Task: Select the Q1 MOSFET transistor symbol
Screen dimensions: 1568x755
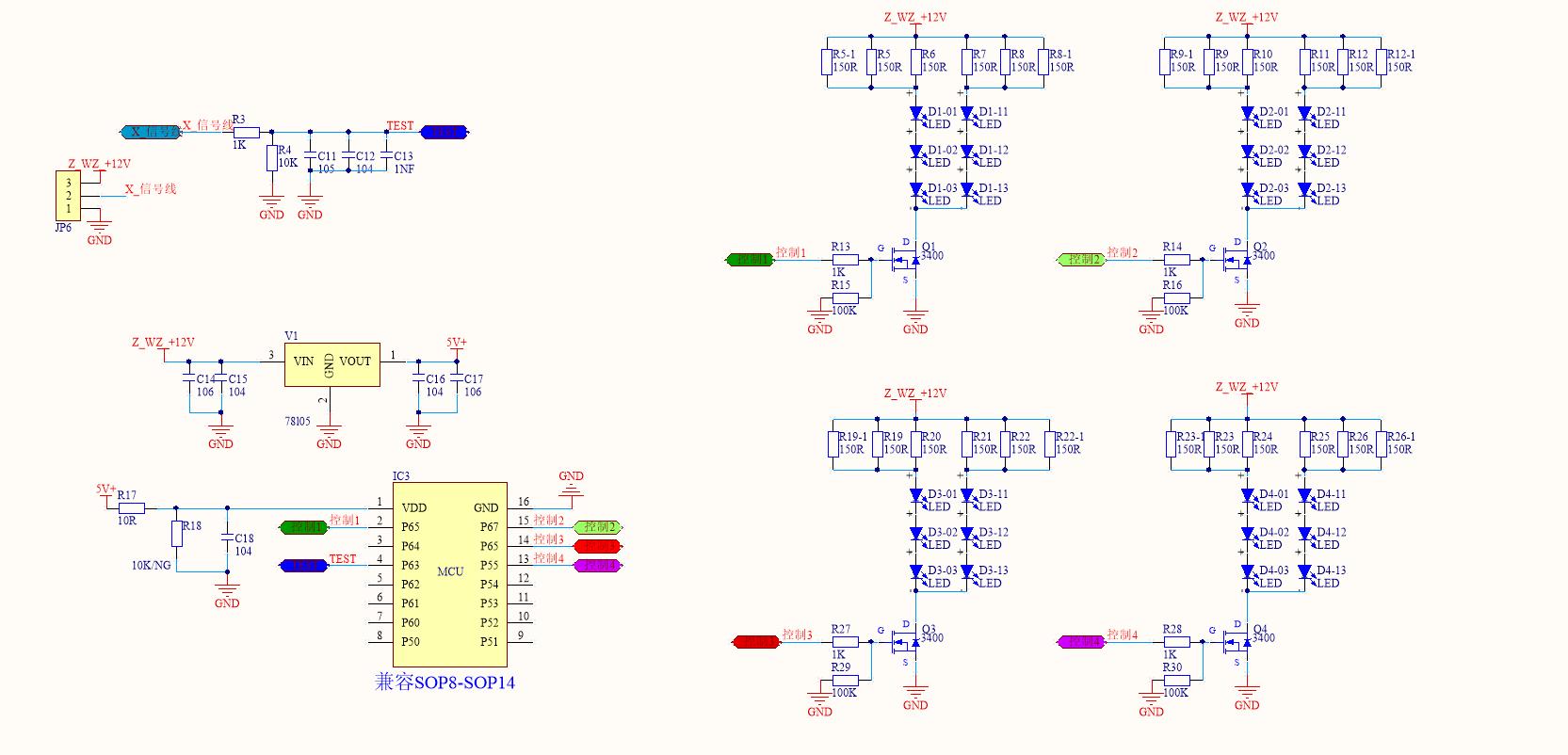Action: point(907,261)
